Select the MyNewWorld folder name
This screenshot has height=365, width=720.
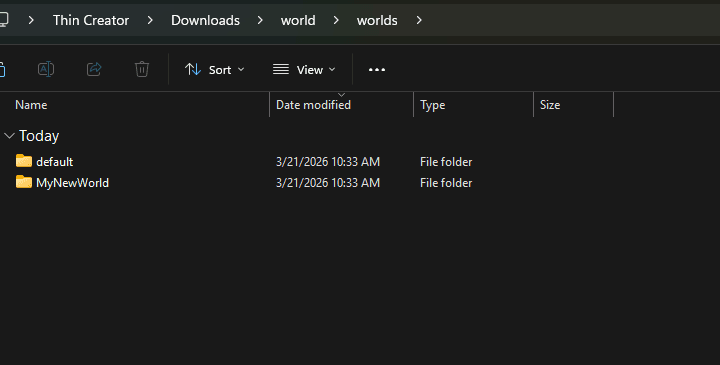(73, 183)
